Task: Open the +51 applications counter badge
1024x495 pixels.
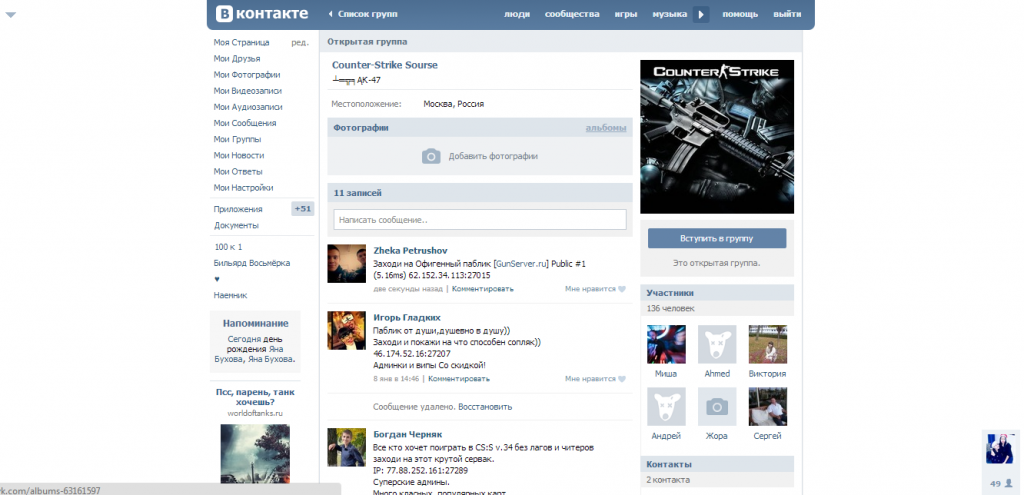Action: point(302,209)
